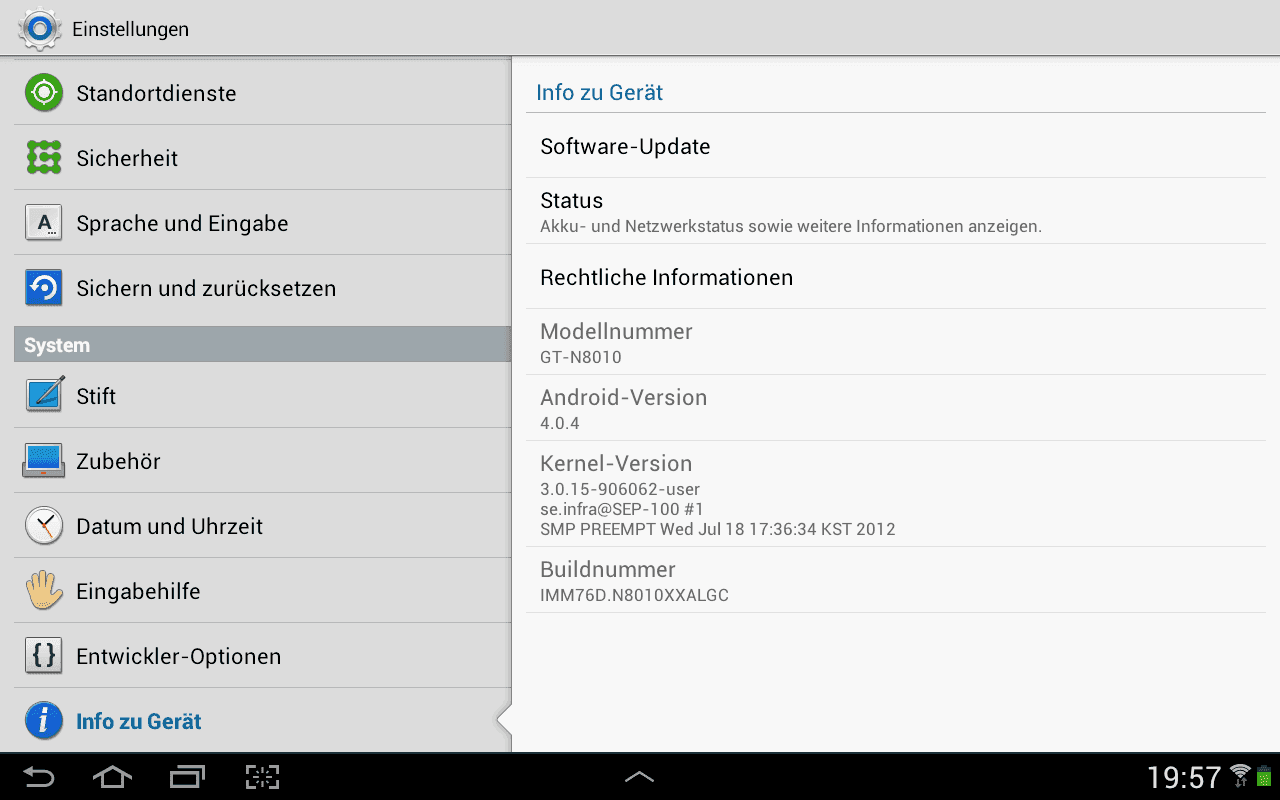Tap the blue Info zu Gerät icon
This screenshot has height=800, width=1280.
click(x=43, y=721)
